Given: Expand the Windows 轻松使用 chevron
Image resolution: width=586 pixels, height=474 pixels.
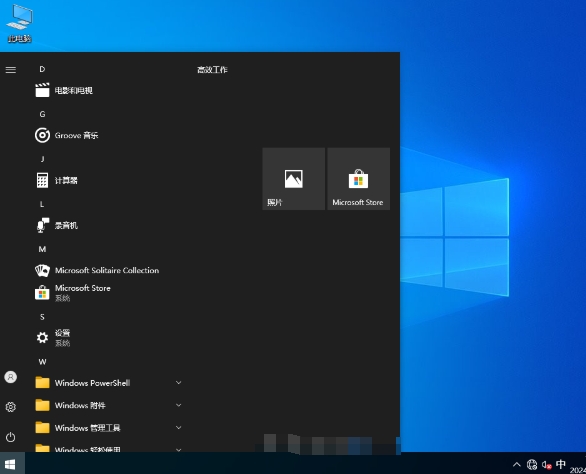Looking at the screenshot, I should coord(179,449).
